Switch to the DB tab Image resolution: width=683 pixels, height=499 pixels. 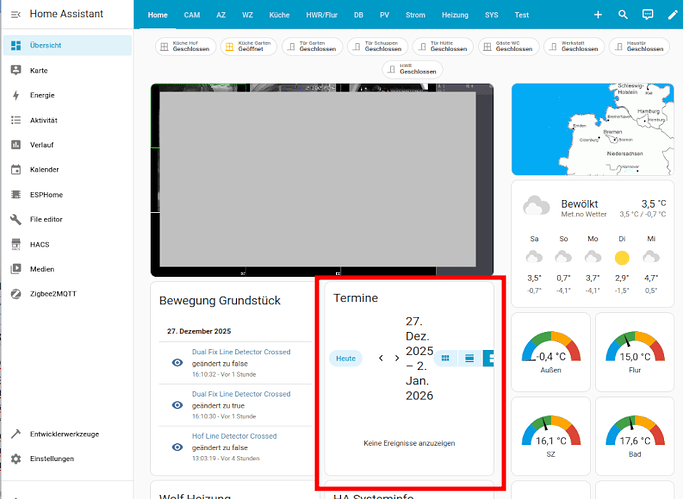tap(358, 15)
